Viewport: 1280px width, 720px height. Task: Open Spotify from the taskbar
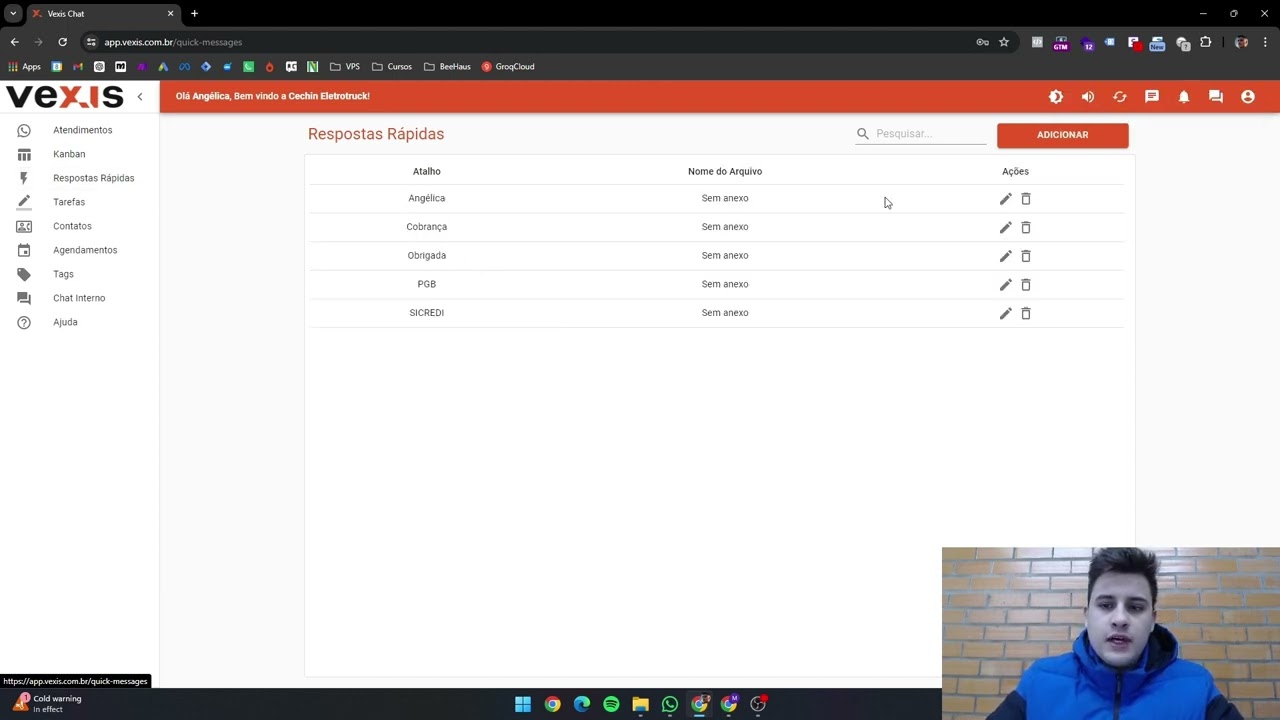coord(611,704)
